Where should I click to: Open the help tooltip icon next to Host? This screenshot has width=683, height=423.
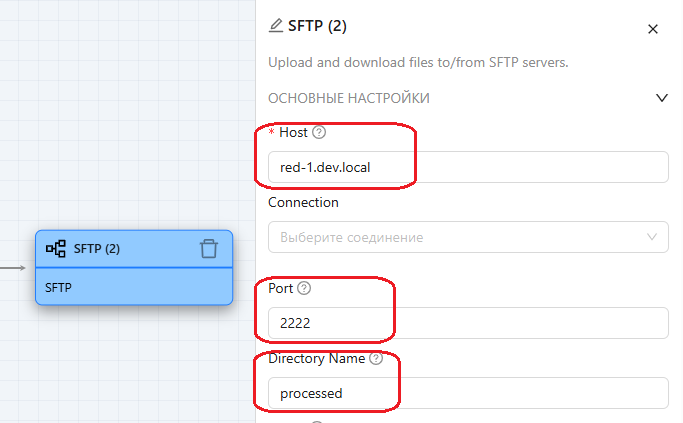tap(319, 132)
